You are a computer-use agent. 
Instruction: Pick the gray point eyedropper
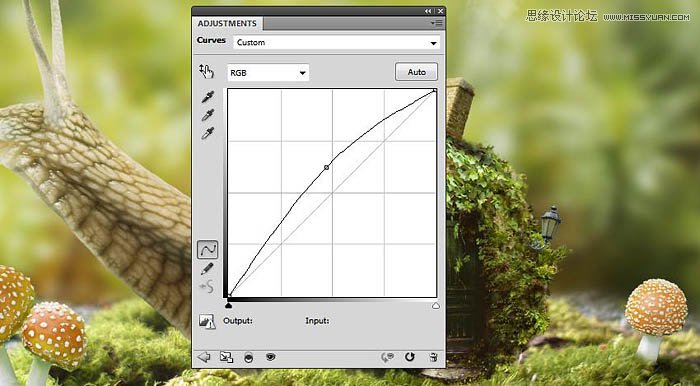pyautogui.click(x=208, y=115)
